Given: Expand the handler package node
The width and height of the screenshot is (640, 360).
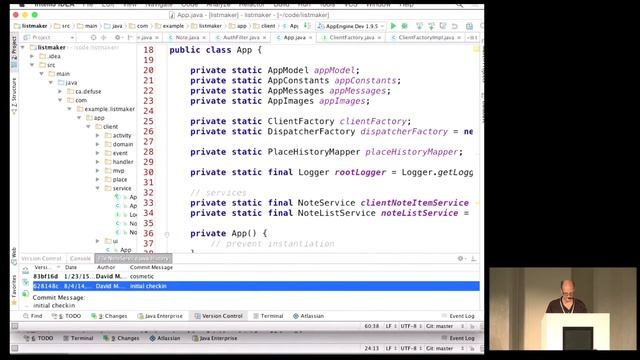Looking at the screenshot, I should click(98, 162).
